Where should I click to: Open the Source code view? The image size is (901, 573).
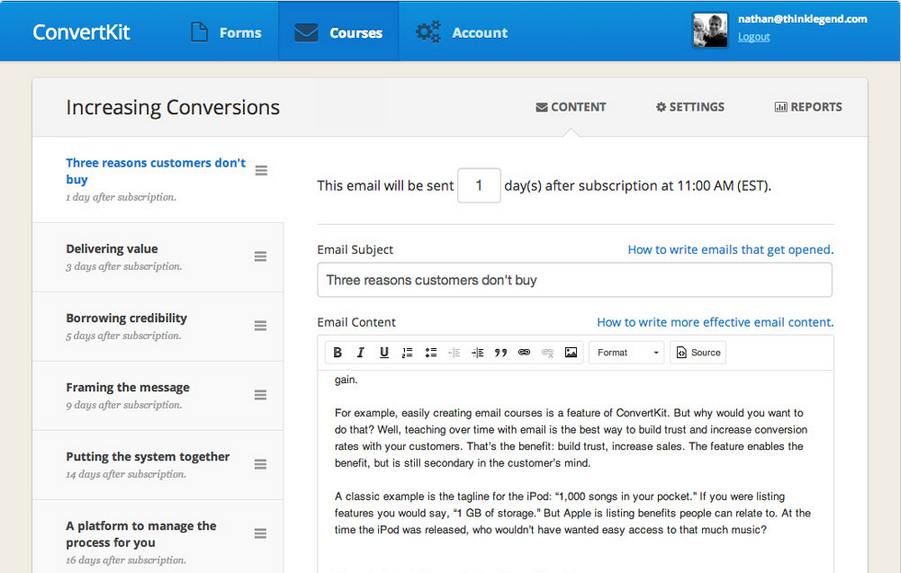(x=698, y=352)
